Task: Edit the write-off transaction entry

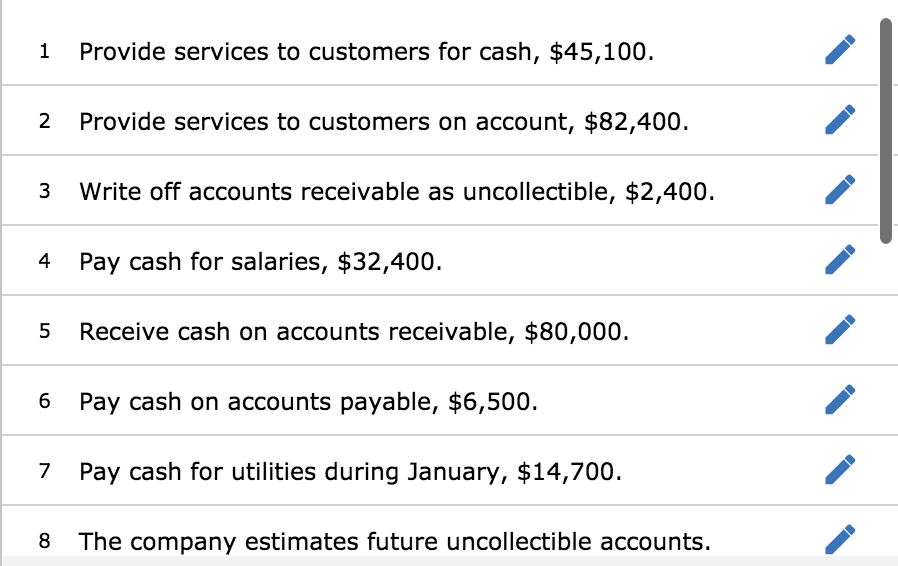Action: [840, 190]
